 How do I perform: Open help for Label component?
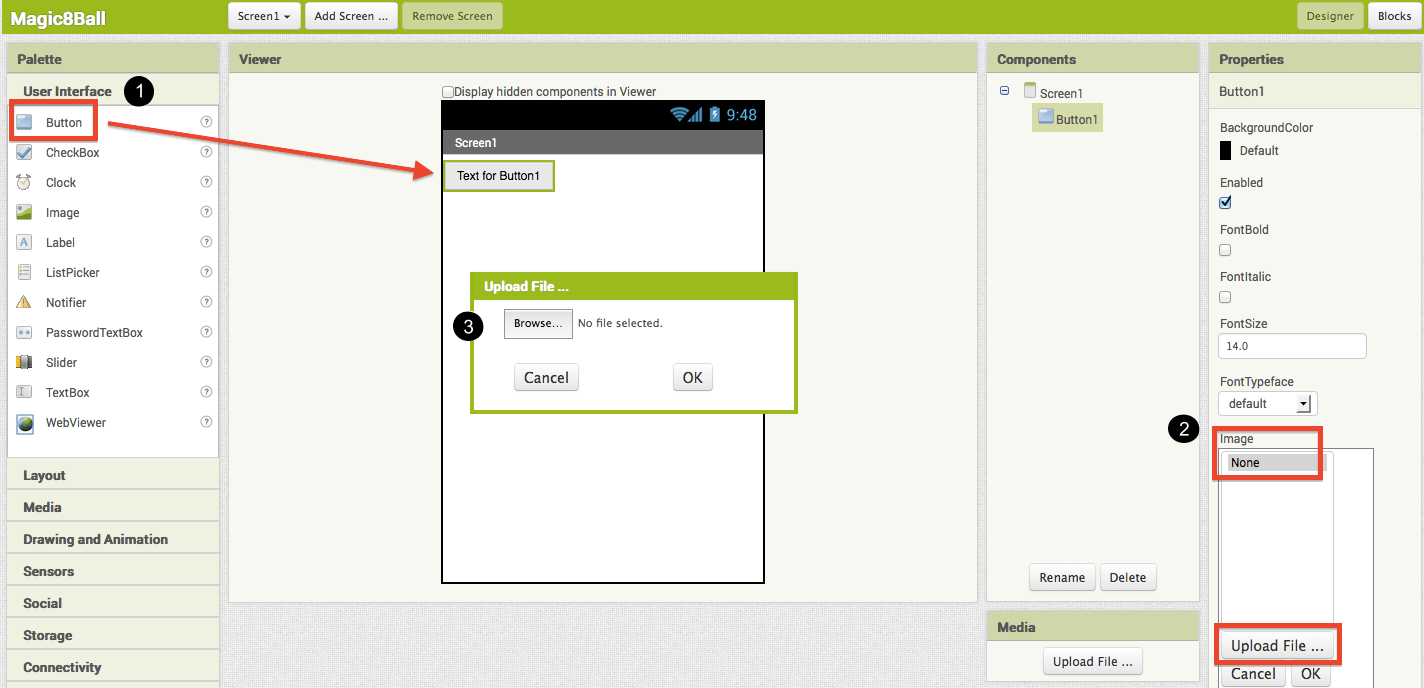(x=206, y=242)
